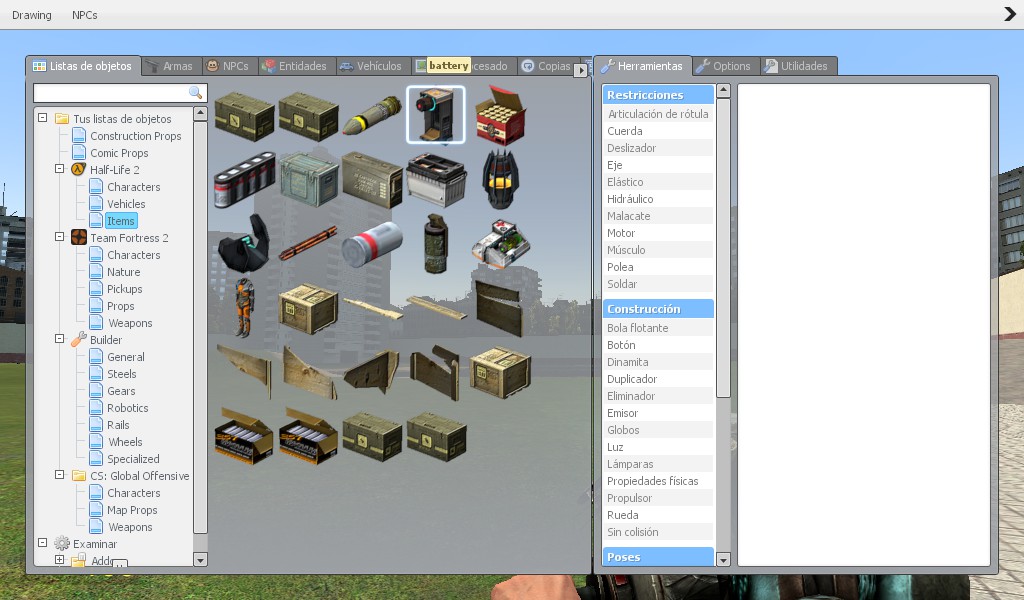The image size is (1024, 600).
Task: Open the Team Fortress 2 icon folder
Action: 78,238
